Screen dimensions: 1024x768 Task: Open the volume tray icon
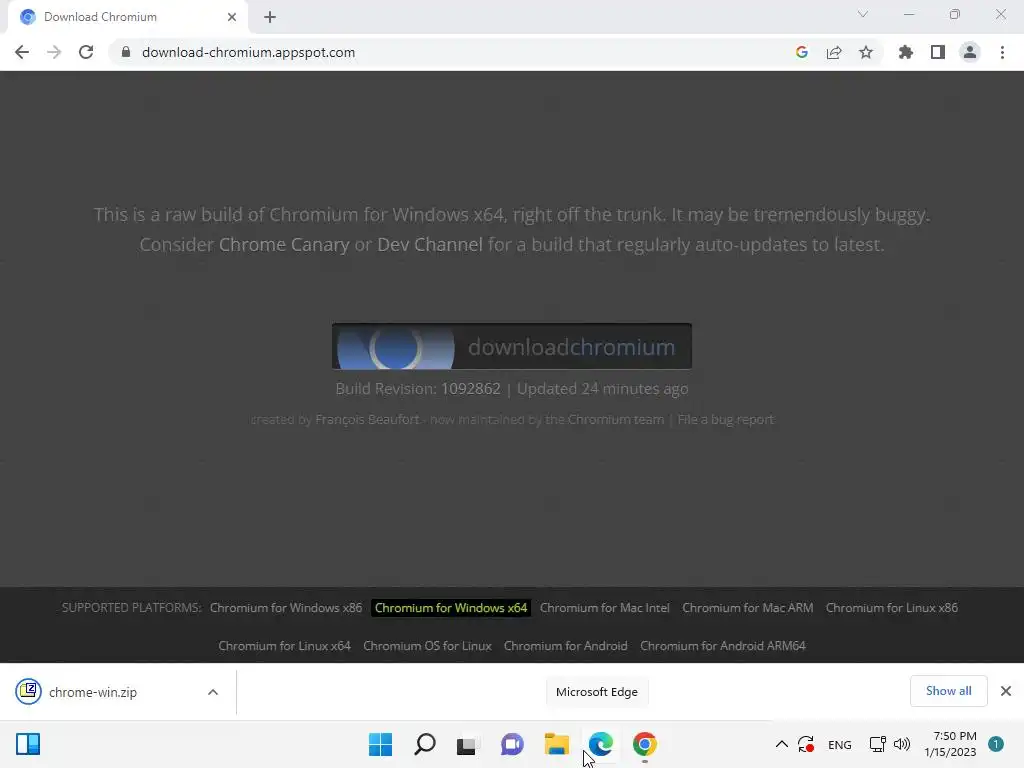point(902,744)
